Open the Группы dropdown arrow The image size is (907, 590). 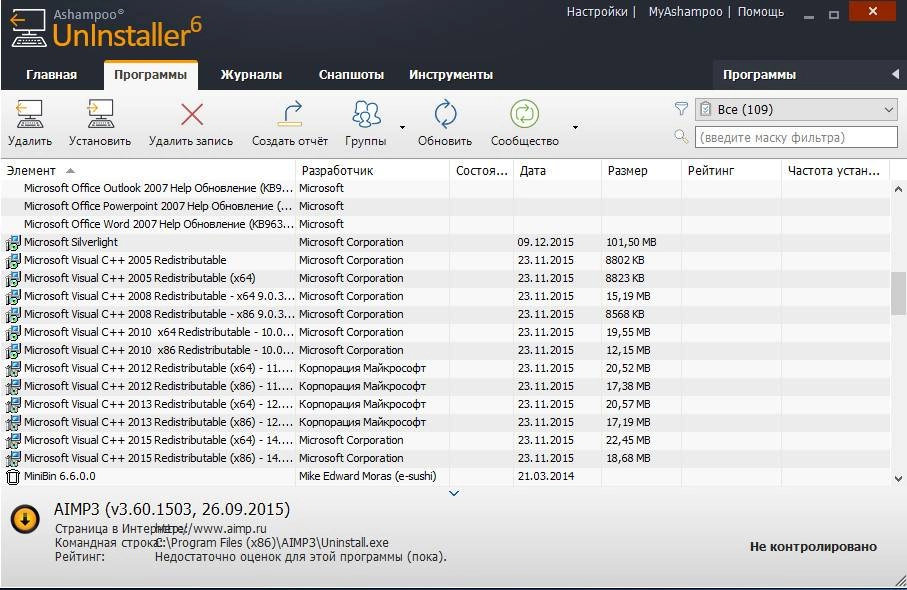coord(402,127)
